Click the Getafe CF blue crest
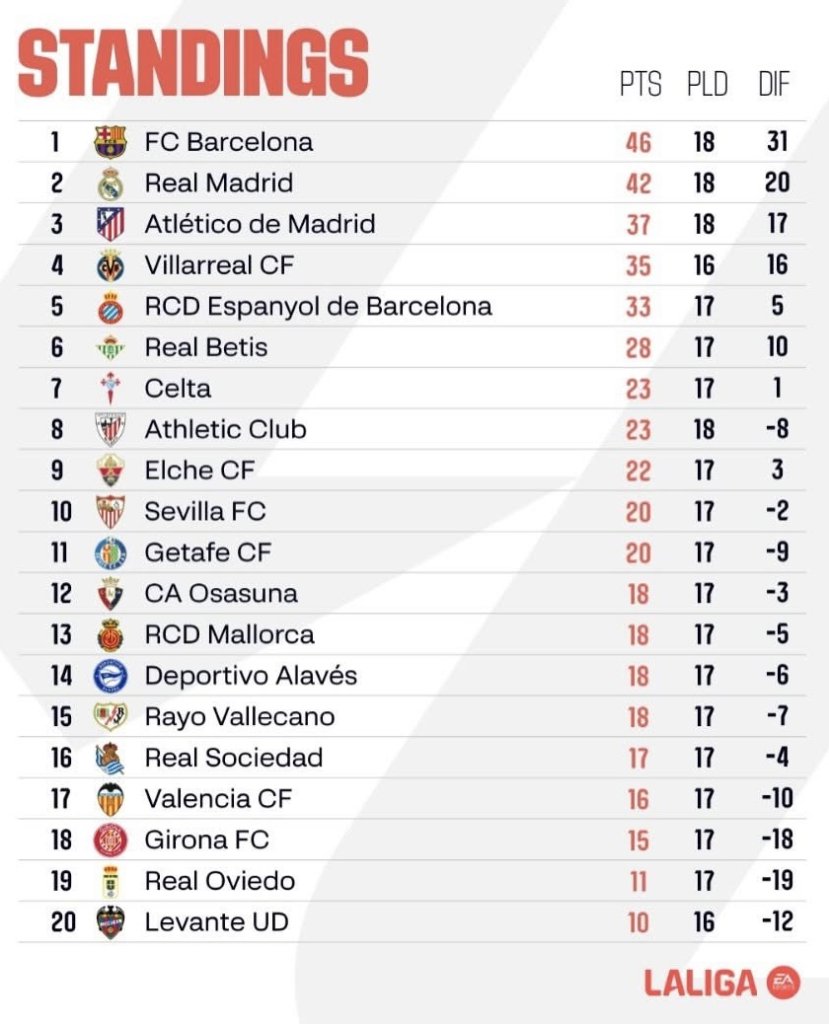This screenshot has width=829, height=1024. tap(110, 553)
